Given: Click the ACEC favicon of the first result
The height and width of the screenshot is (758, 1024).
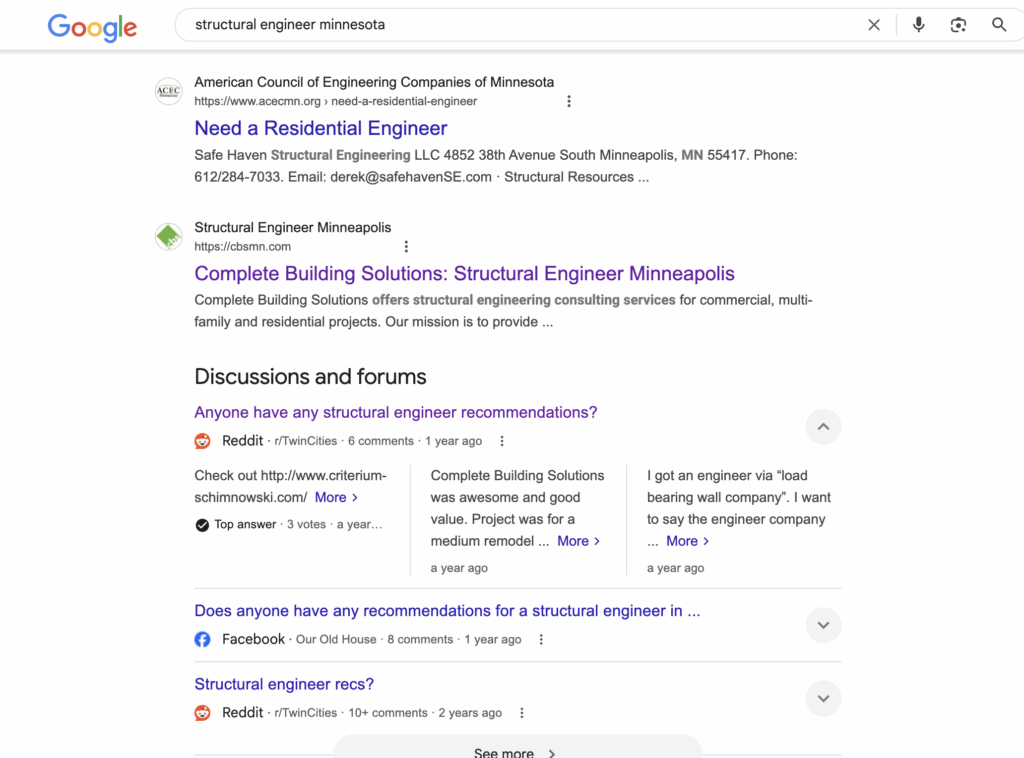Looking at the screenshot, I should click(168, 91).
